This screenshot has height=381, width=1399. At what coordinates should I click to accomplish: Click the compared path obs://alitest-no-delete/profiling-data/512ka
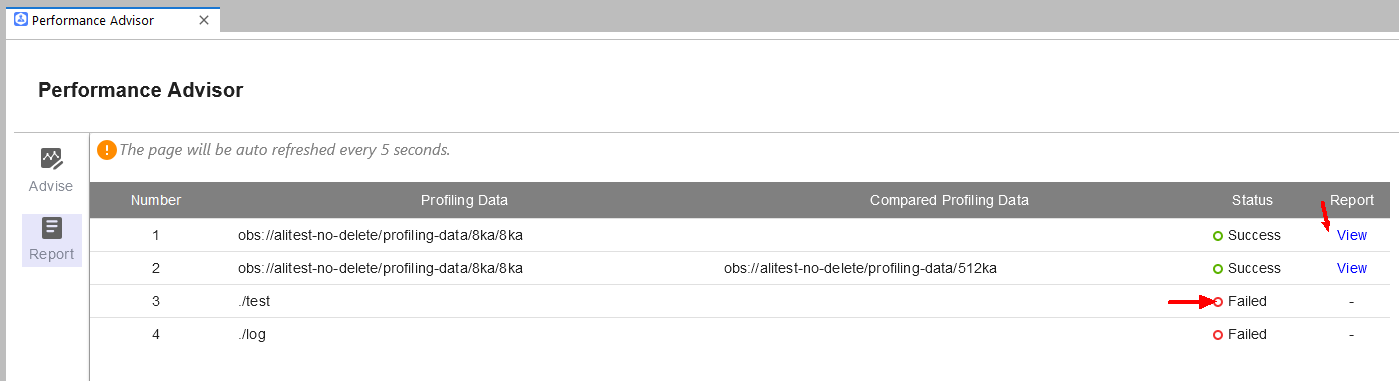point(860,268)
